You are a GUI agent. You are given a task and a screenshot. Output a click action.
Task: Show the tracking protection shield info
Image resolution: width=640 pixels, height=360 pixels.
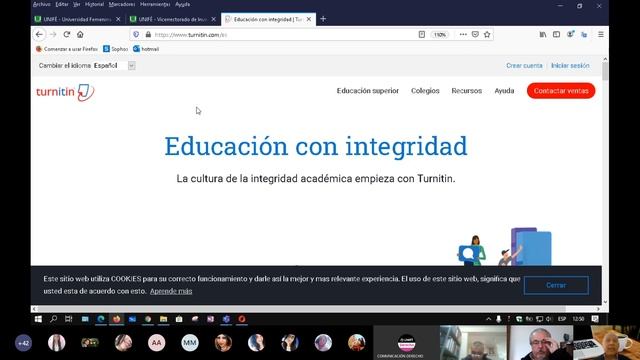(136, 35)
